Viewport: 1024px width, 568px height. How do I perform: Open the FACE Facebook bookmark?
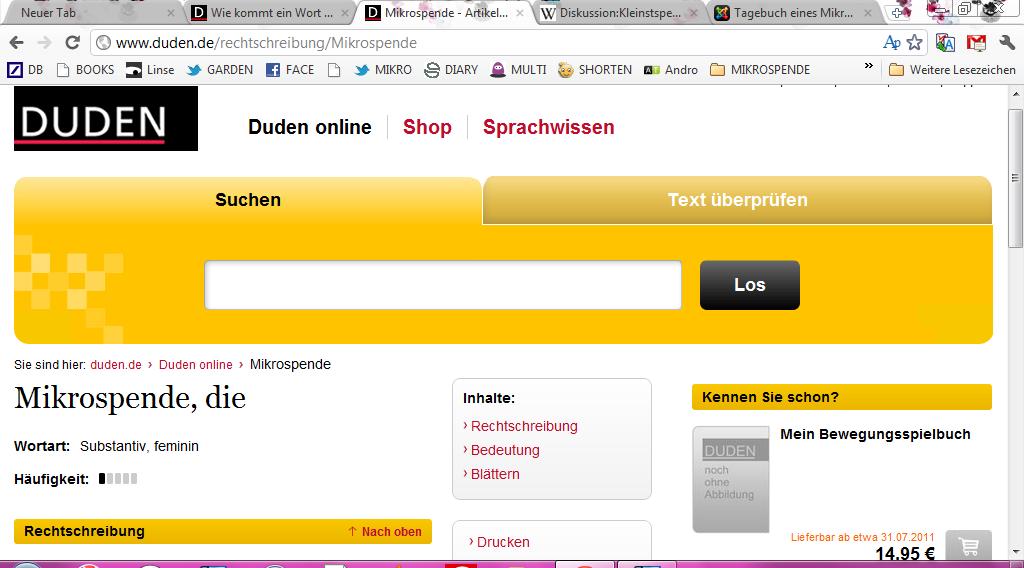pyautogui.click(x=290, y=70)
